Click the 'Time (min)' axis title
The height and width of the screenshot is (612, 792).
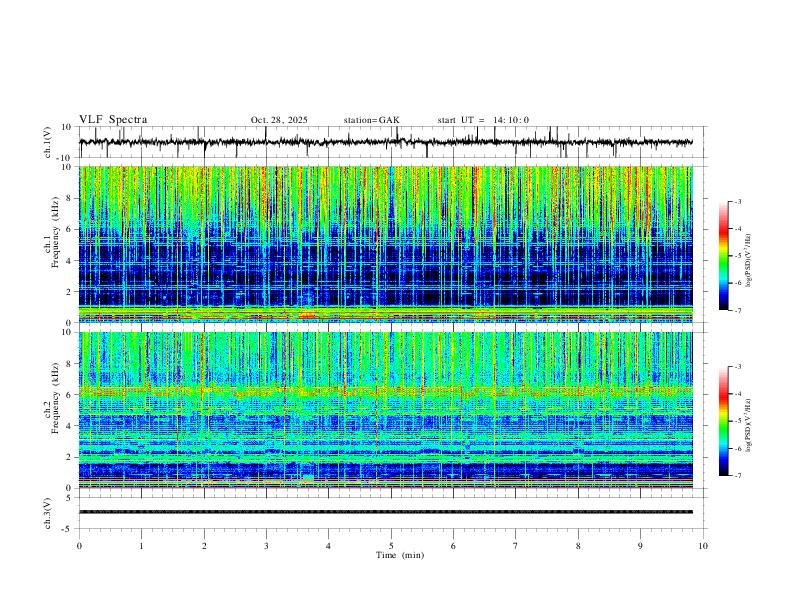[400, 555]
